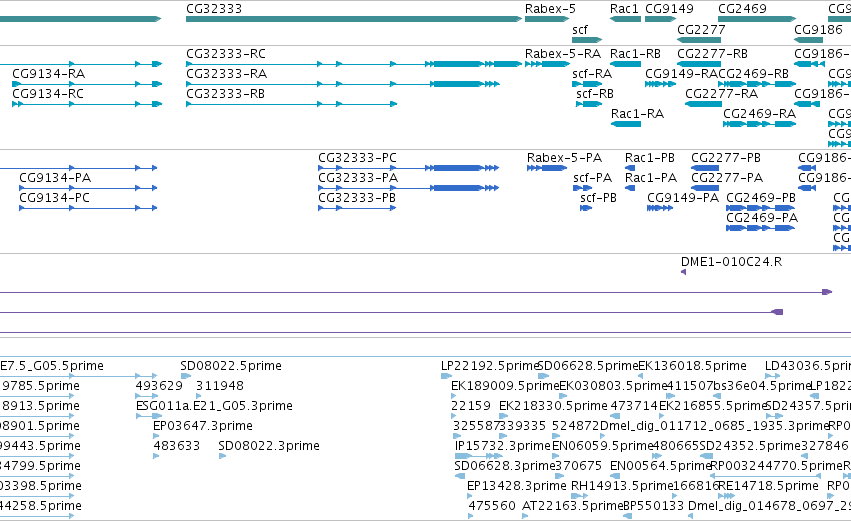The image size is (851, 521).
Task: Click the CG9134-PA protein label
Action: coord(55,178)
